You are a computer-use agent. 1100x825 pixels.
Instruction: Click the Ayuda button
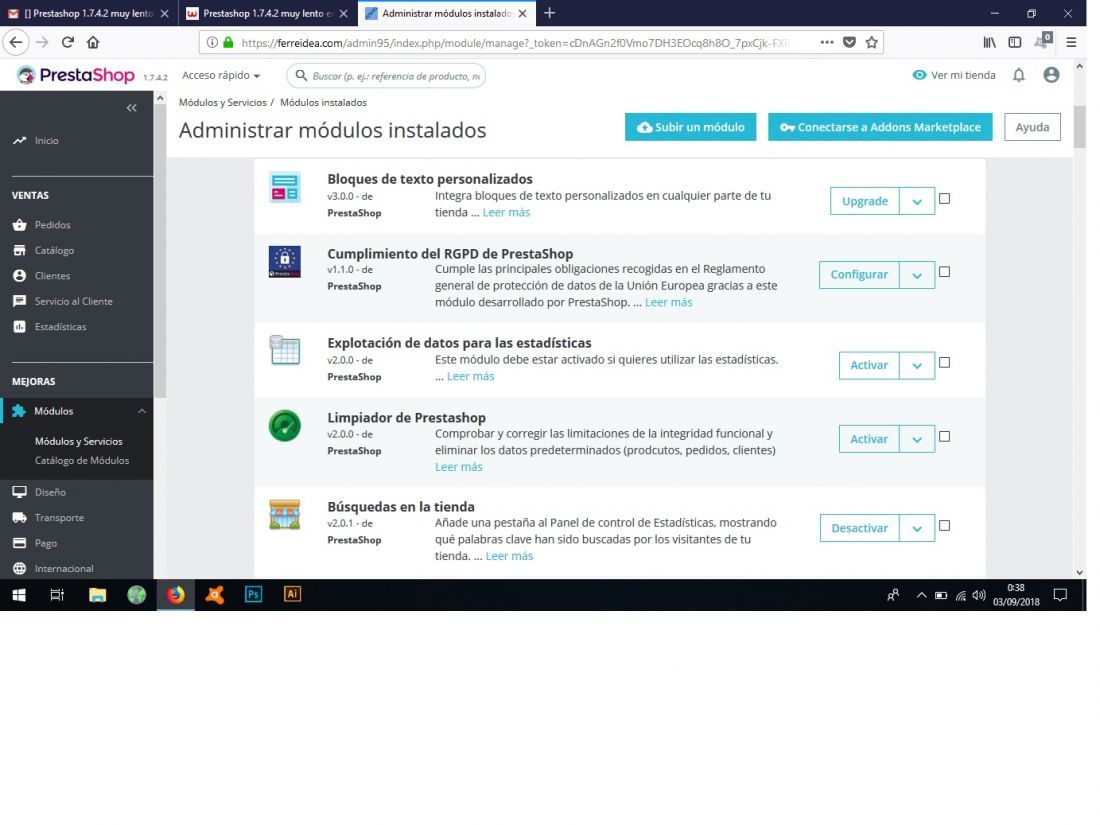[x=1032, y=127]
